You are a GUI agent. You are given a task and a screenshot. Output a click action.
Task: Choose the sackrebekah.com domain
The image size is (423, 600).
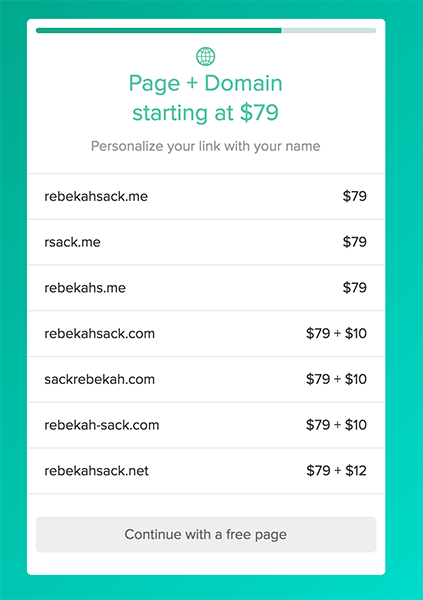(x=206, y=379)
